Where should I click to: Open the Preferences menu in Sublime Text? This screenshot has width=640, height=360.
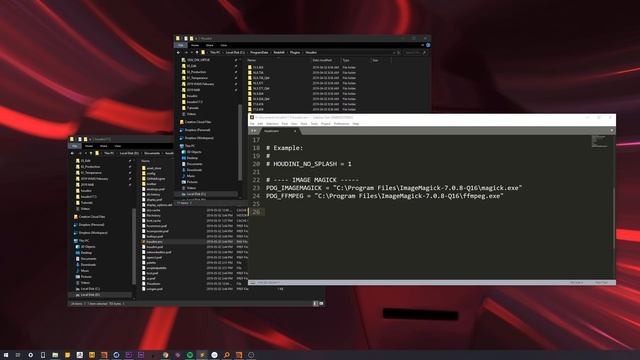pos(342,124)
